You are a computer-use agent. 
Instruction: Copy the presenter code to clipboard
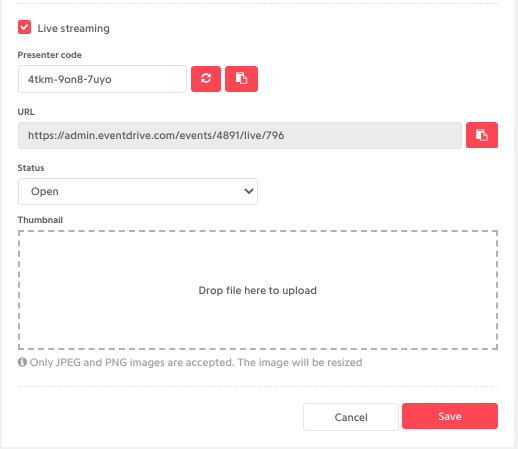click(241, 79)
